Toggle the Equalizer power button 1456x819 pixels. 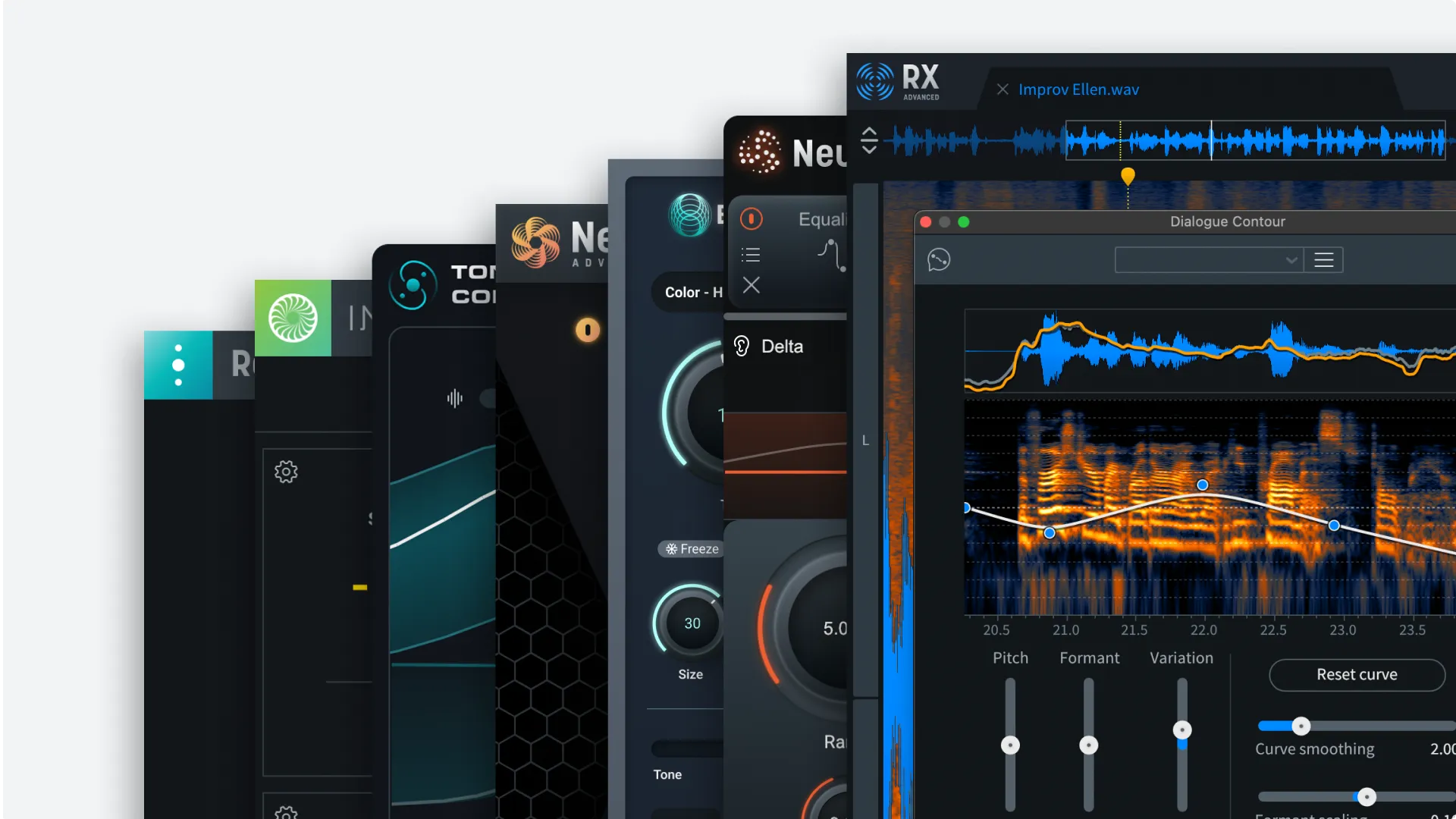[x=752, y=218]
